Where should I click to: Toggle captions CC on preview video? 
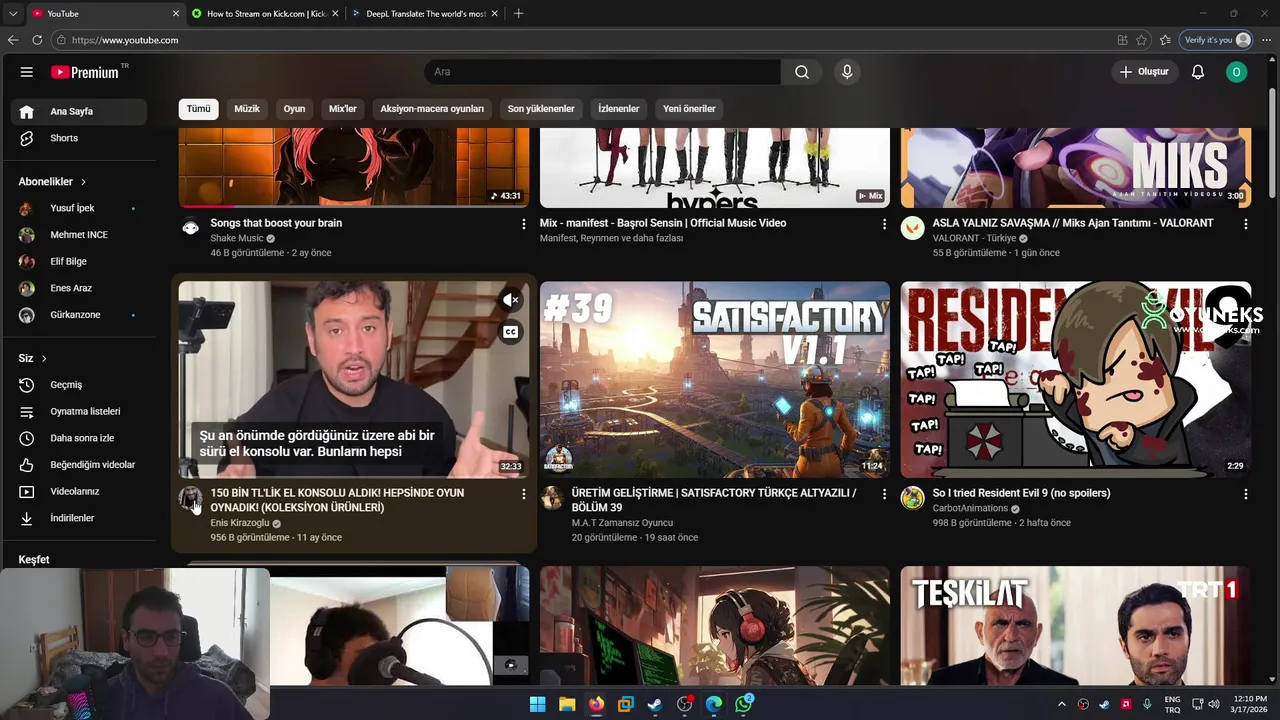click(511, 332)
